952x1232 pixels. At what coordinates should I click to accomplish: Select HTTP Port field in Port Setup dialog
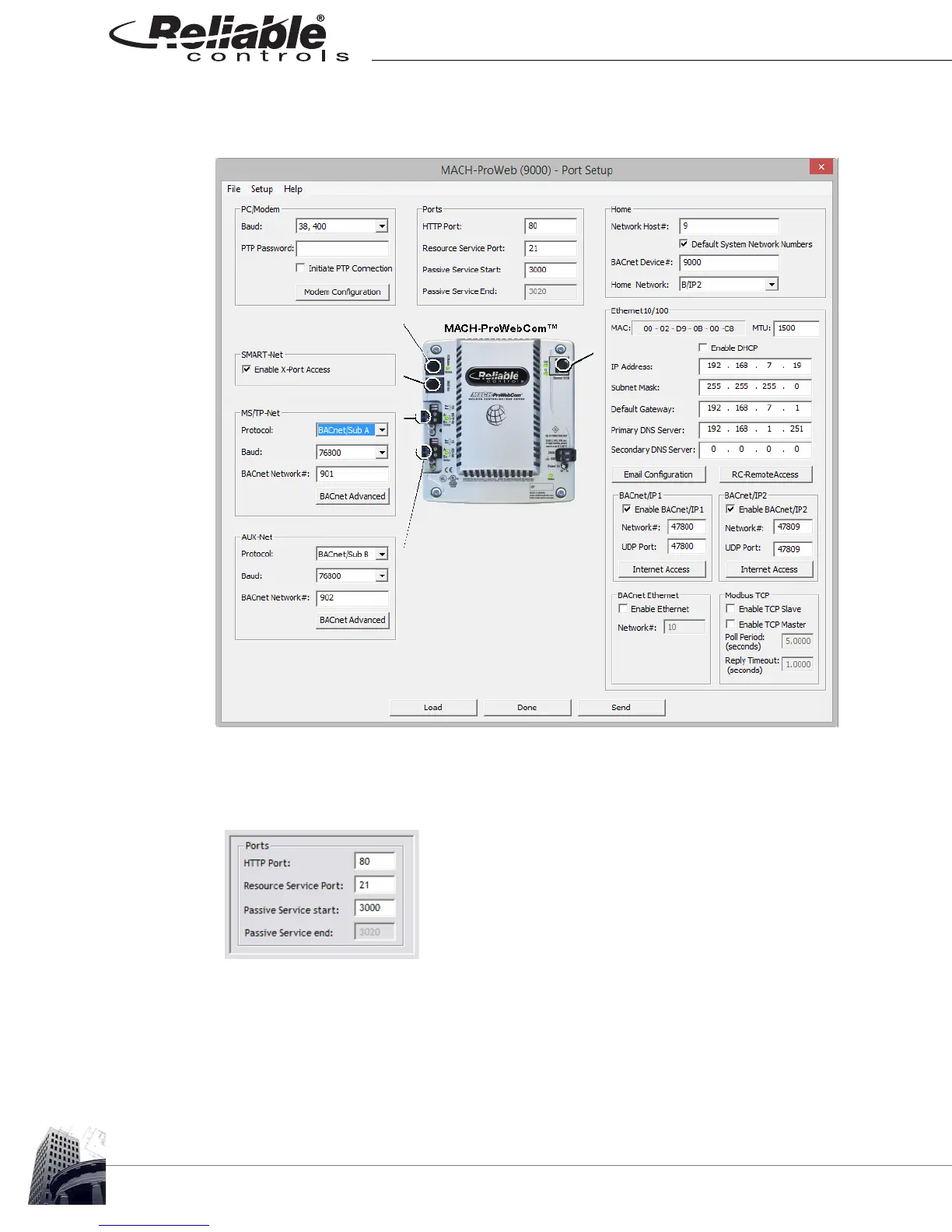click(x=551, y=226)
